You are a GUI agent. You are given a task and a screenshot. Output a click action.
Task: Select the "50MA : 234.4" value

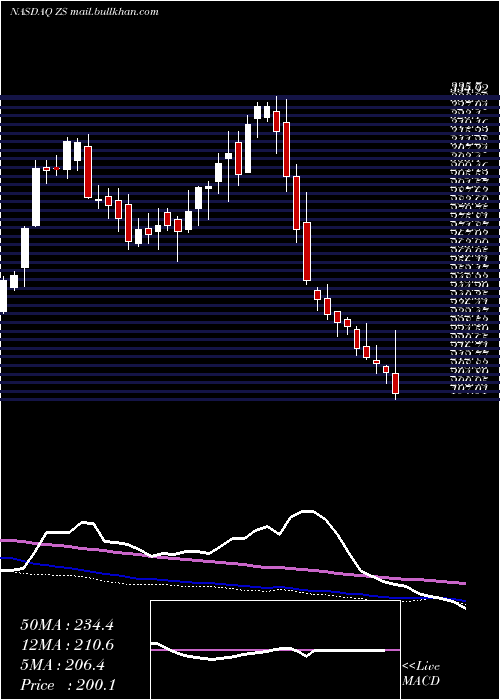click(67, 625)
